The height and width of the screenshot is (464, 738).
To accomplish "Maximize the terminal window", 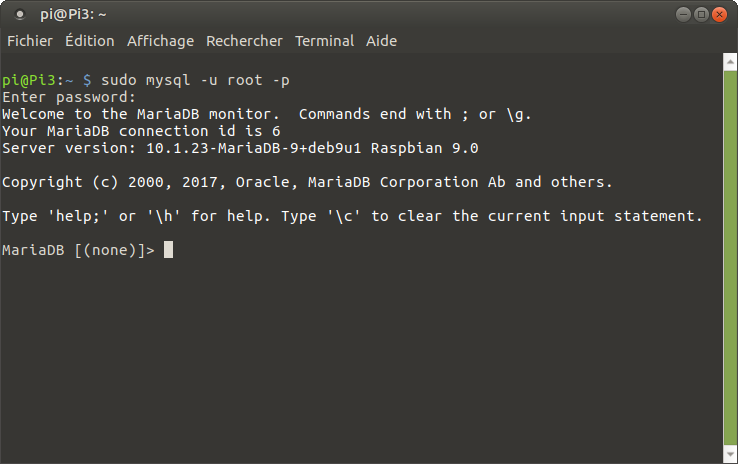I will (x=701, y=14).
